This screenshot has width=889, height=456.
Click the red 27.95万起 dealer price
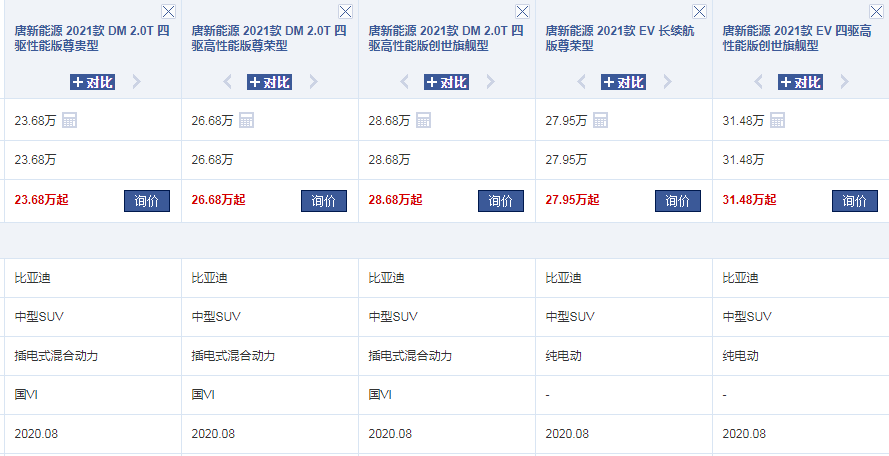pyautogui.click(x=572, y=200)
